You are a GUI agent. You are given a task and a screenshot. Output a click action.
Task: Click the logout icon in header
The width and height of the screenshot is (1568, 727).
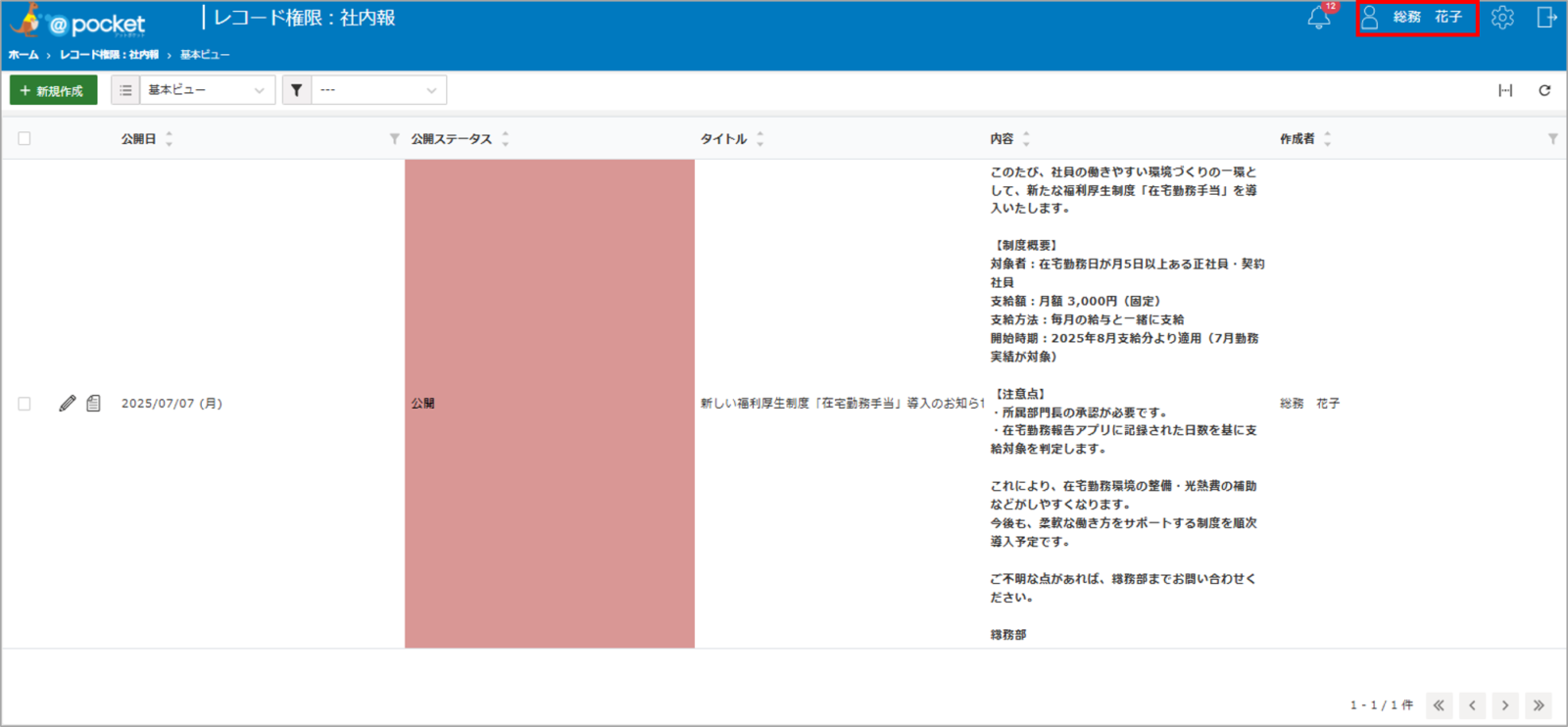pos(1546,17)
